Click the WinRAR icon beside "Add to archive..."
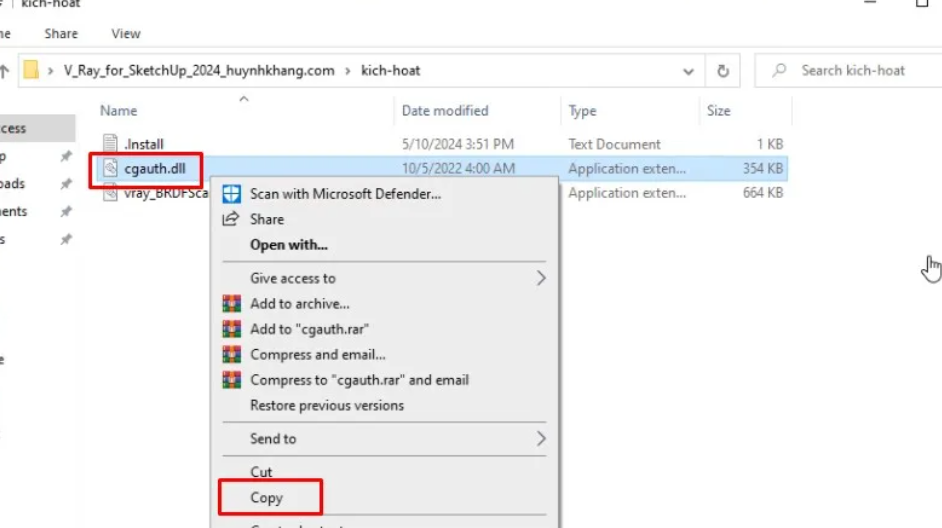The width and height of the screenshot is (942, 528). tap(232, 304)
